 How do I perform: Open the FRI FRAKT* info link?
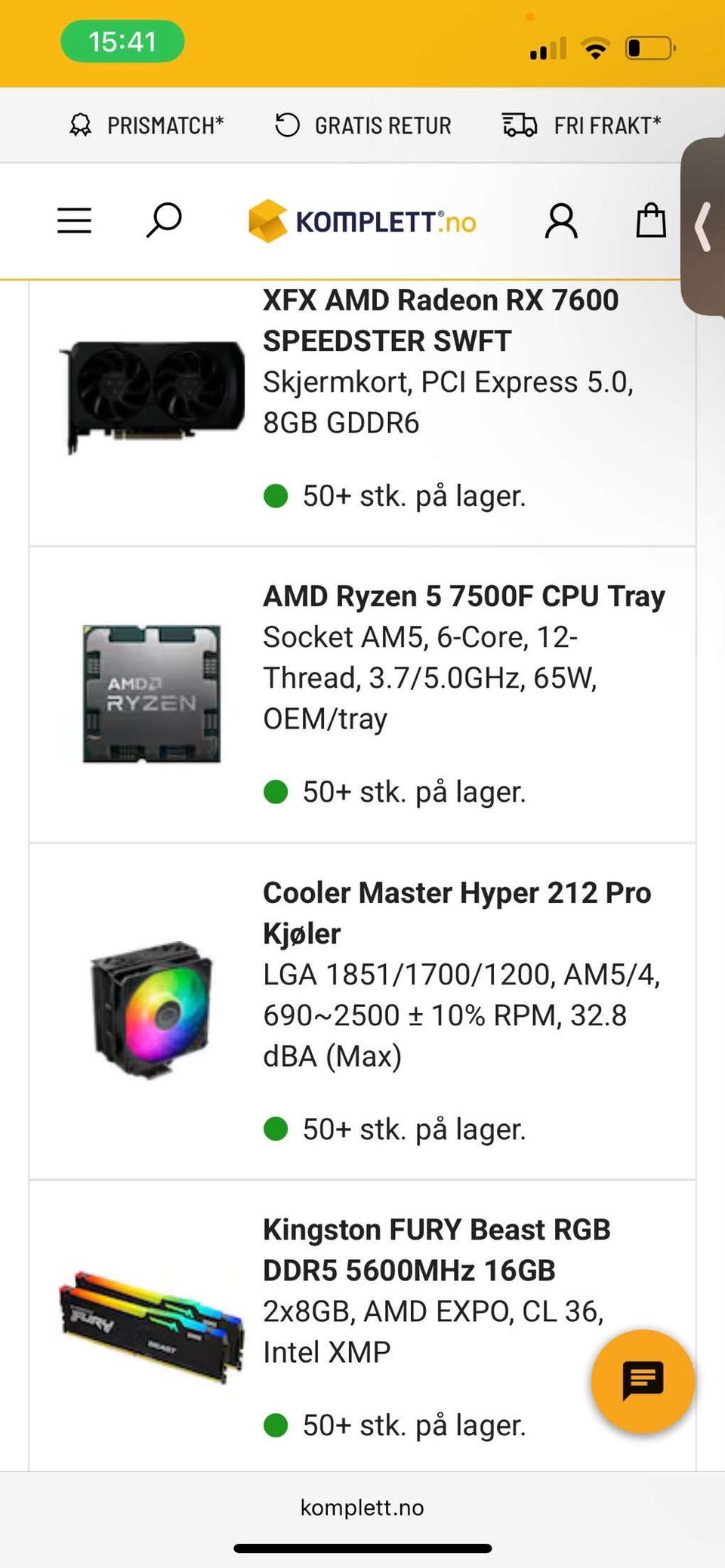[607, 125]
